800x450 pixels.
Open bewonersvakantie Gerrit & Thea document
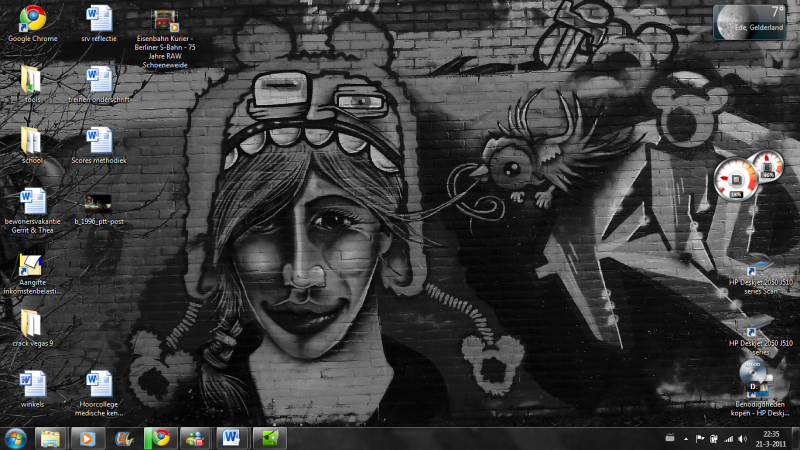[x=33, y=211]
